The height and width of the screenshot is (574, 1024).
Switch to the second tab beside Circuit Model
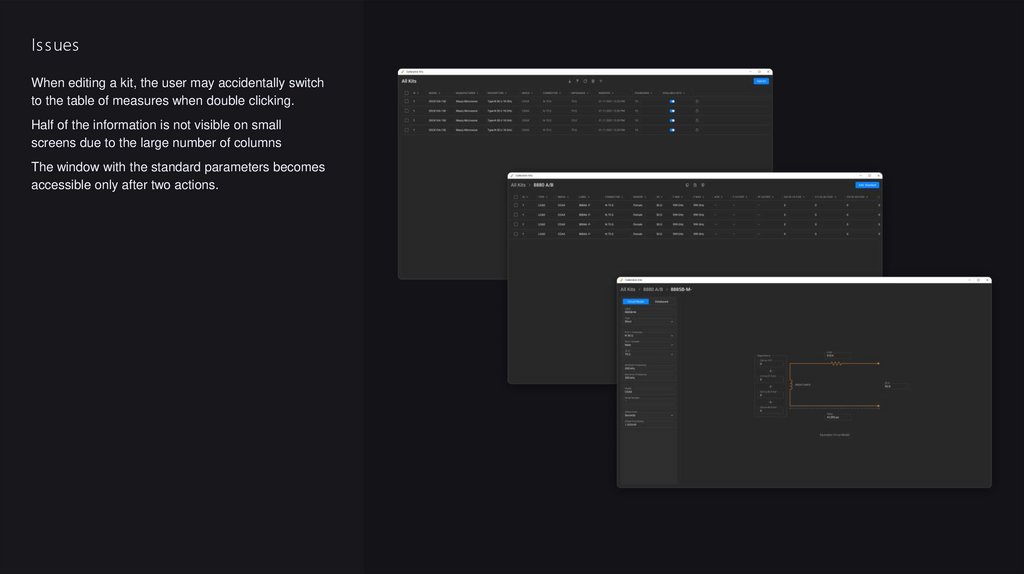tap(661, 301)
